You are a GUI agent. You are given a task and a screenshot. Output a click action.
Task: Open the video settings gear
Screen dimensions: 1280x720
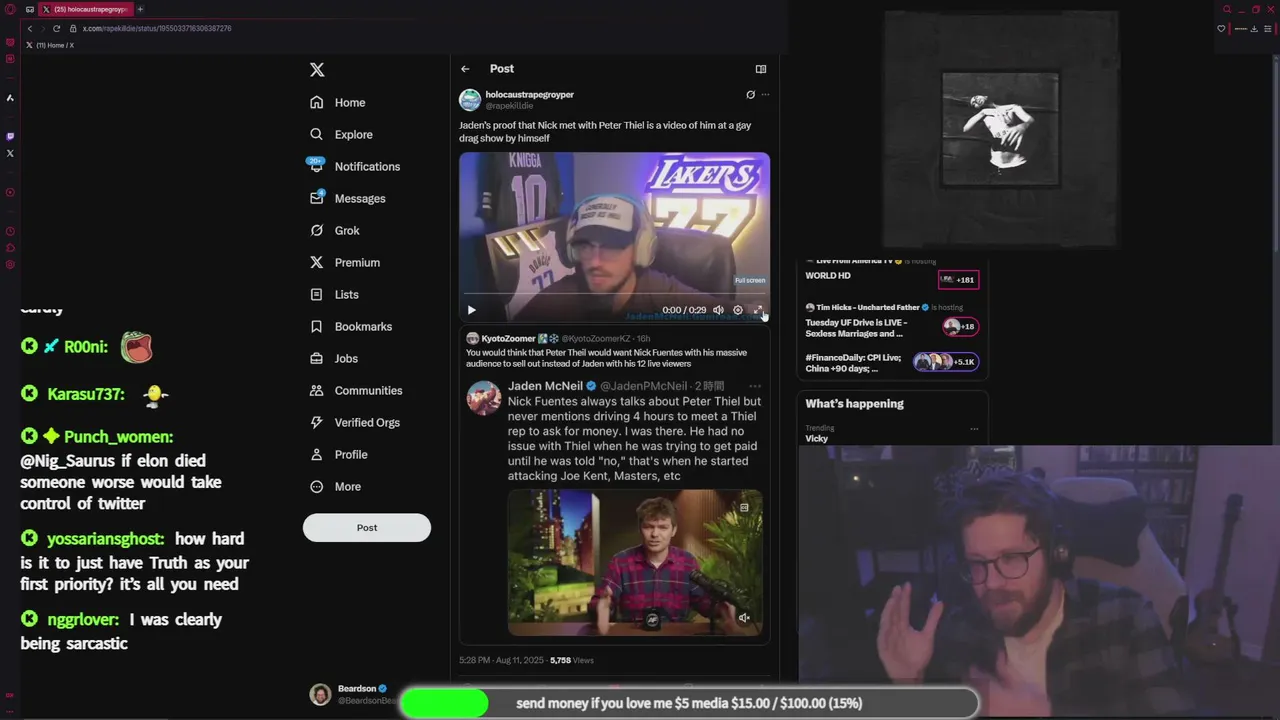pos(738,310)
